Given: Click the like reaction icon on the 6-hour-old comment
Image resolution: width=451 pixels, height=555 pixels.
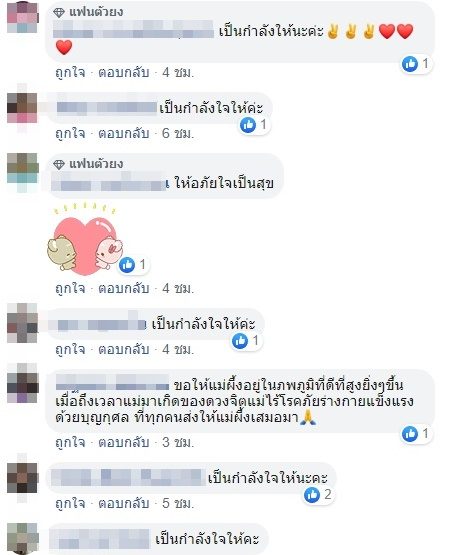Looking at the screenshot, I should coord(248,125).
